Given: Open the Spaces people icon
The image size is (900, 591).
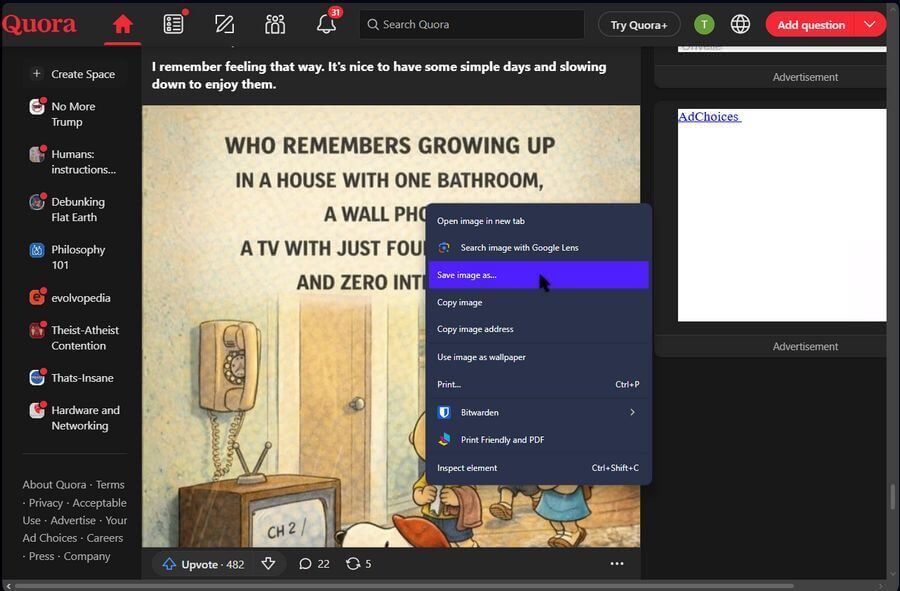Looking at the screenshot, I should pyautogui.click(x=275, y=24).
